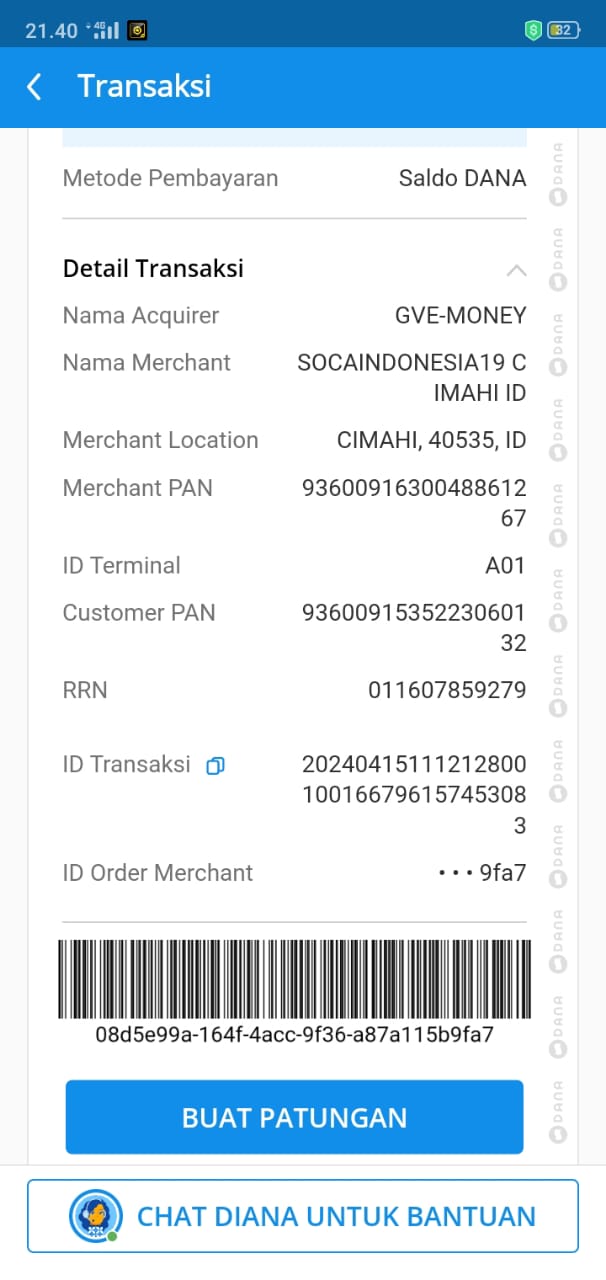Tap the green shield icon in the status bar

point(534,30)
